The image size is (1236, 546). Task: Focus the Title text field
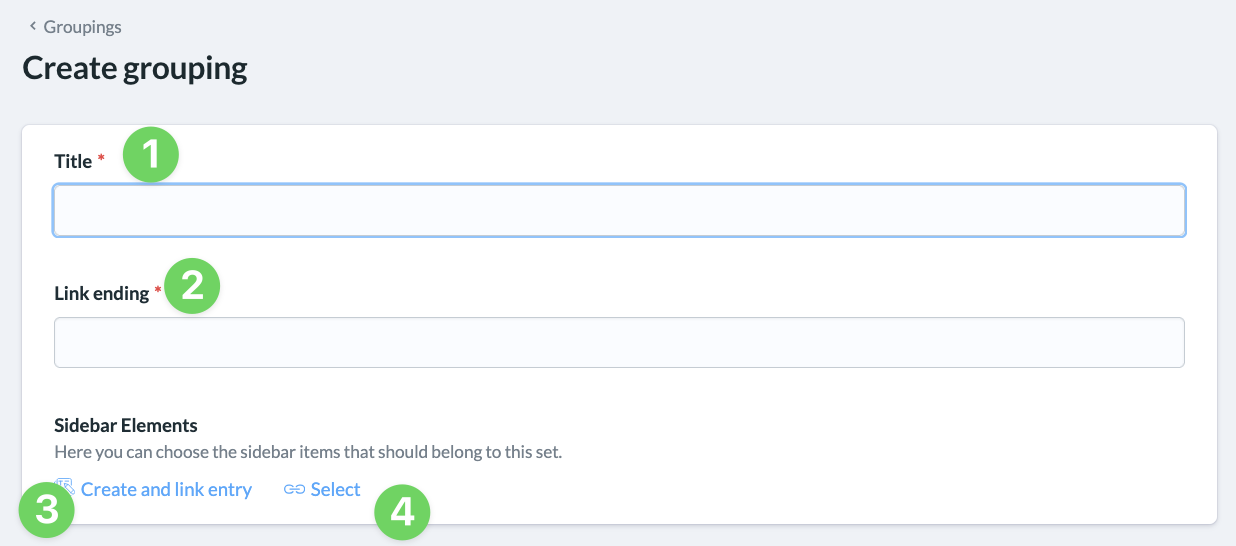click(x=619, y=210)
